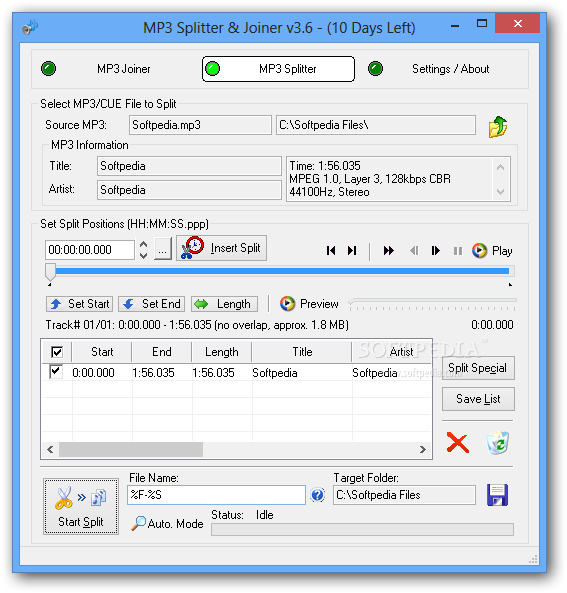The image size is (567, 593).
Task: Jump to previous split position
Action: pyautogui.click(x=331, y=250)
